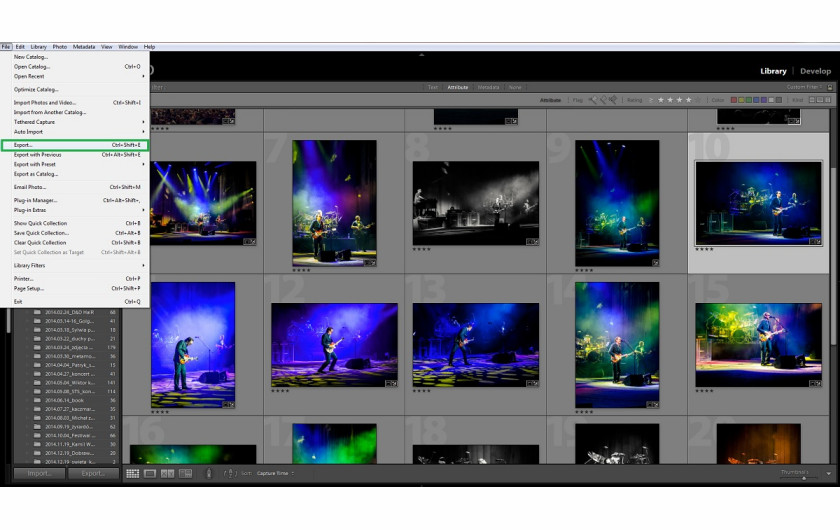Open Compare view (XY) icon

point(168,473)
